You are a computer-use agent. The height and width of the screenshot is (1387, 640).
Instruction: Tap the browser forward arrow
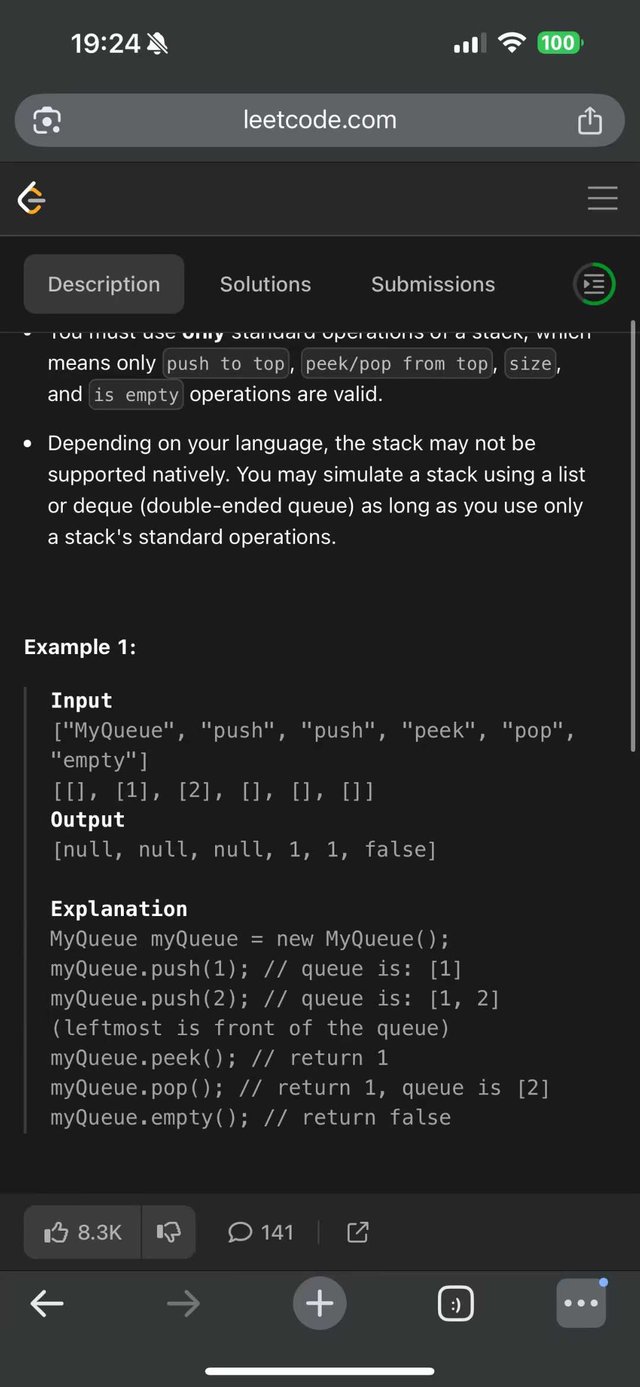pyautogui.click(x=183, y=1303)
